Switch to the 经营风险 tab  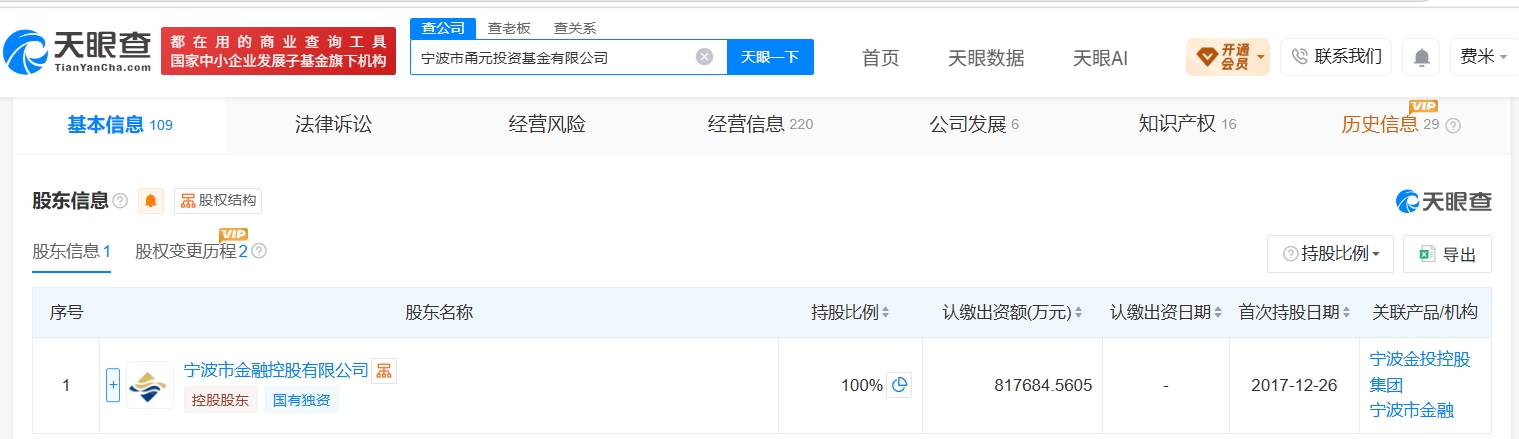(x=547, y=125)
